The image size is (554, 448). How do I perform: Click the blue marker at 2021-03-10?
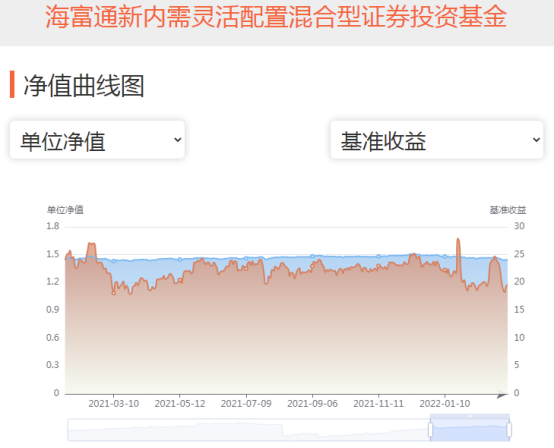click(113, 261)
